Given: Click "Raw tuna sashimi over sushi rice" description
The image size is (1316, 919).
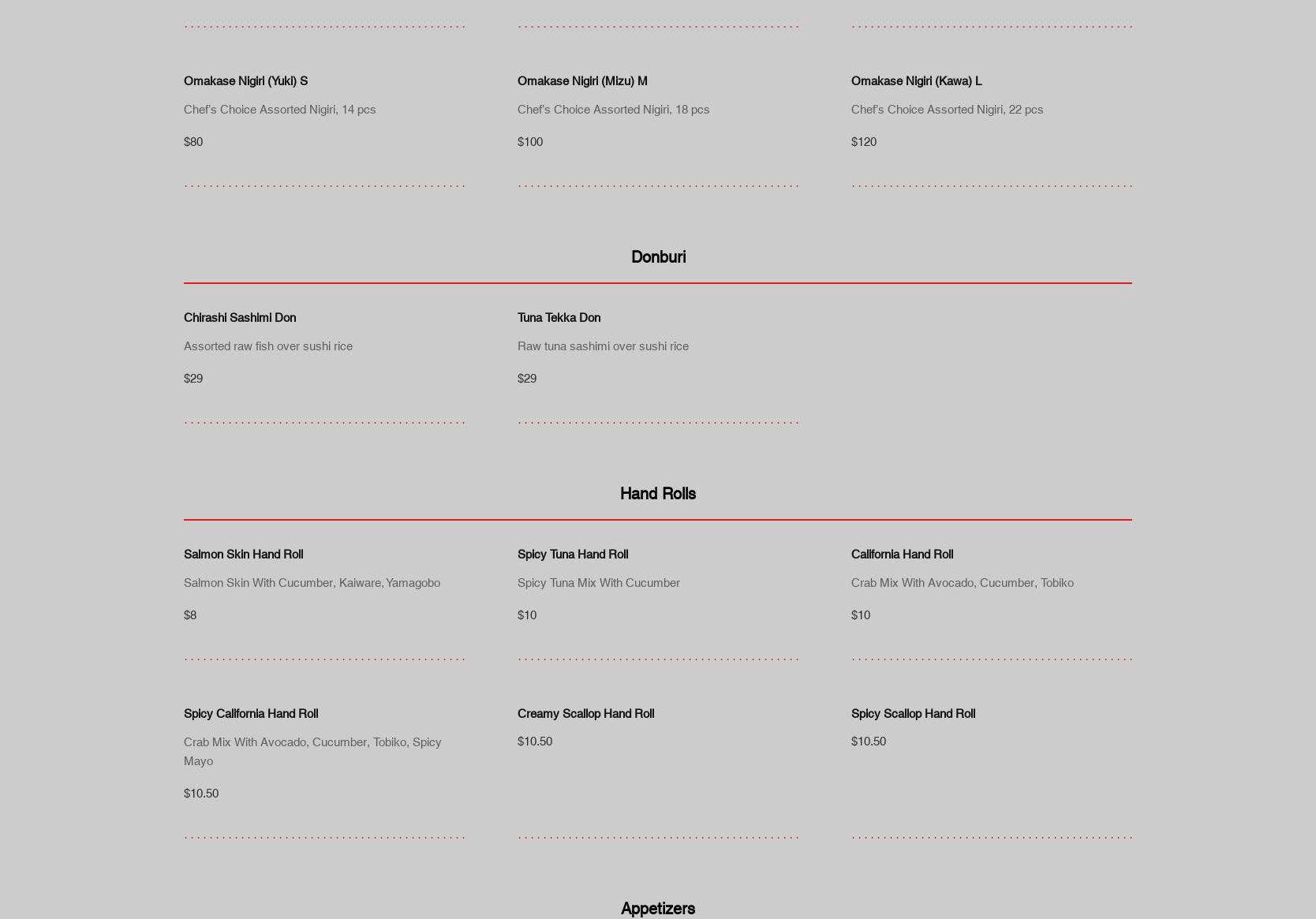Looking at the screenshot, I should [x=602, y=346].
